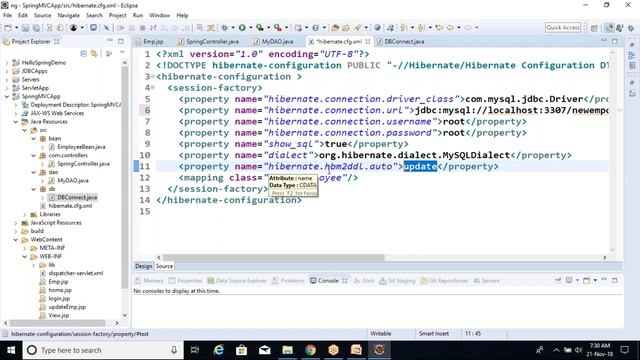
Task: Click the Collapse All icon in Project Explorer
Action: [x=84, y=53]
